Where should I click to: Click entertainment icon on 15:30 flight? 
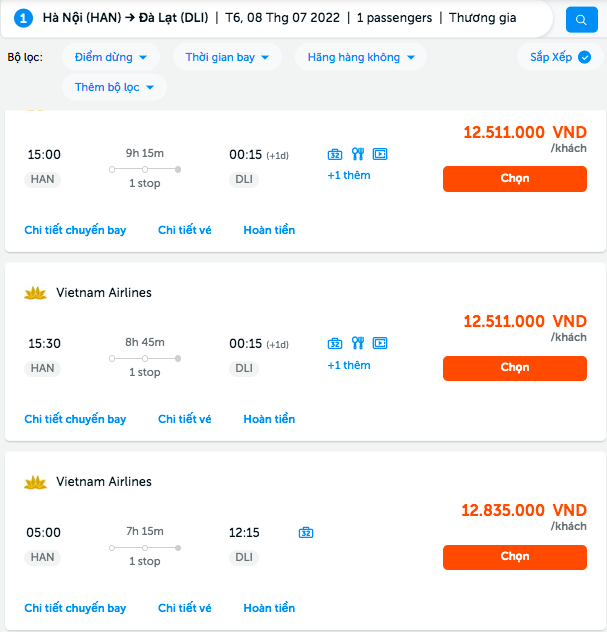tap(379, 343)
